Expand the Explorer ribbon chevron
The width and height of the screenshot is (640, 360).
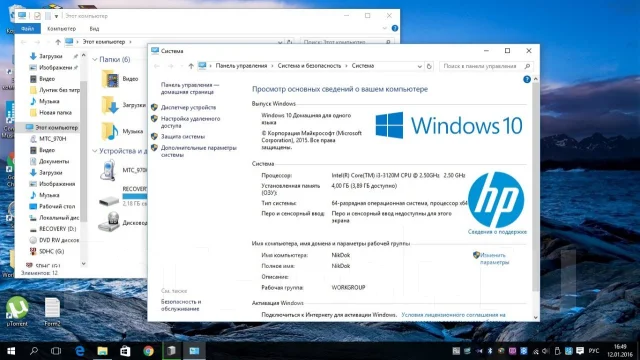(x=384, y=29)
